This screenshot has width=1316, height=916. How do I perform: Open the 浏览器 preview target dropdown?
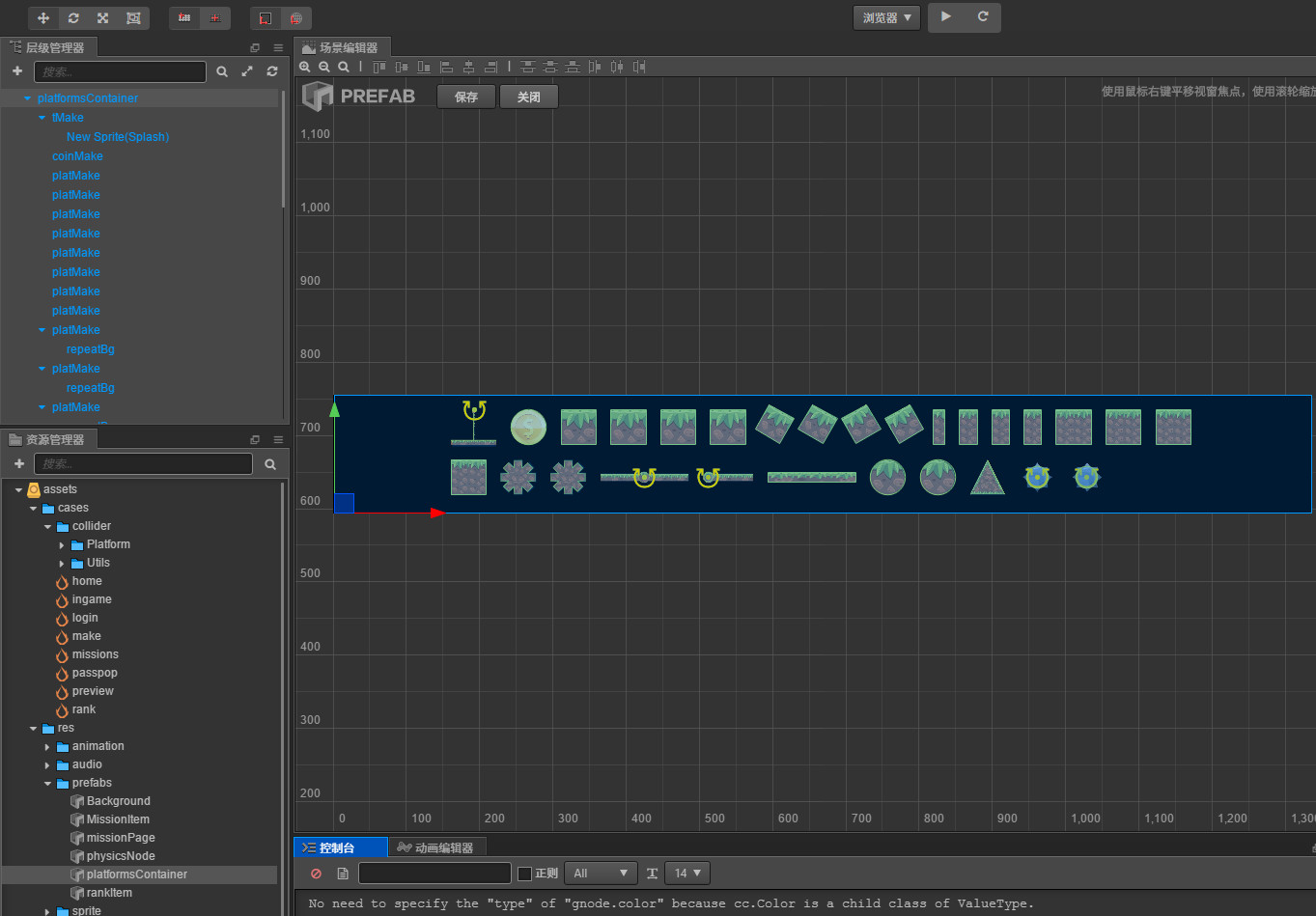pos(885,16)
